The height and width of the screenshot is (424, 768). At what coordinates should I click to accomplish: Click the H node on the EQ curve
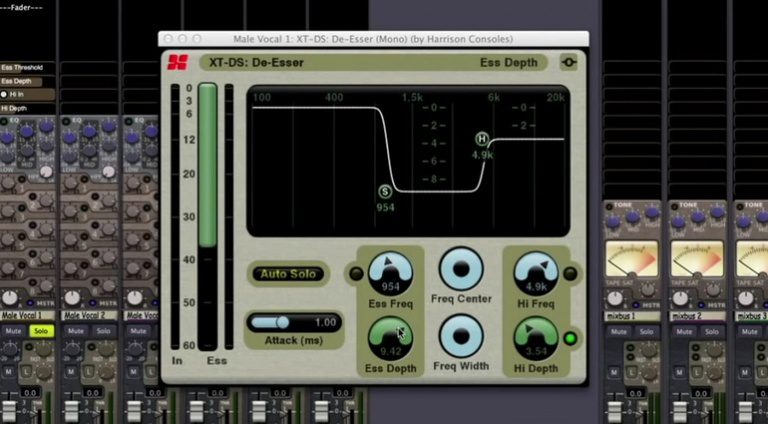(482, 139)
